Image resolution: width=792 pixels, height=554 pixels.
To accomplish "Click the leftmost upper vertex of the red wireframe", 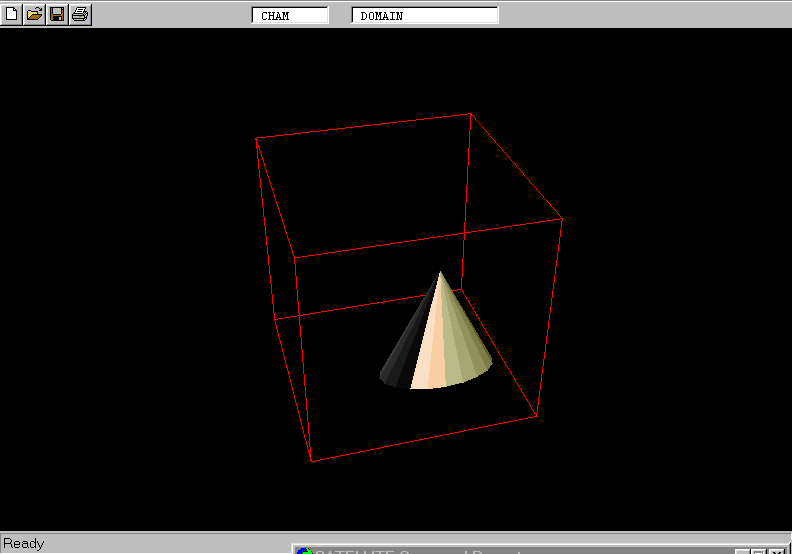I will [x=257, y=138].
